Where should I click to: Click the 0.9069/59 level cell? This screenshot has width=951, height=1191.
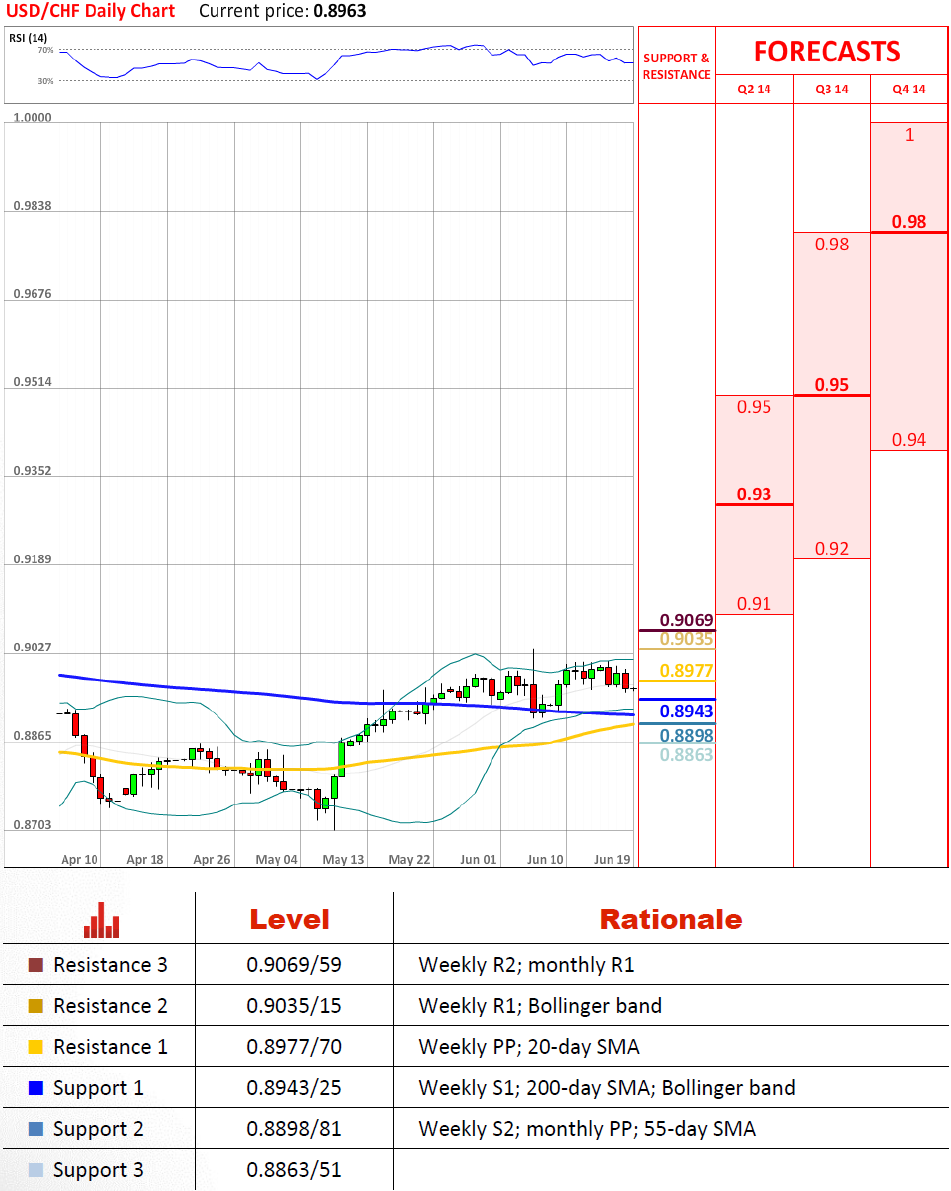pyautogui.click(x=294, y=965)
